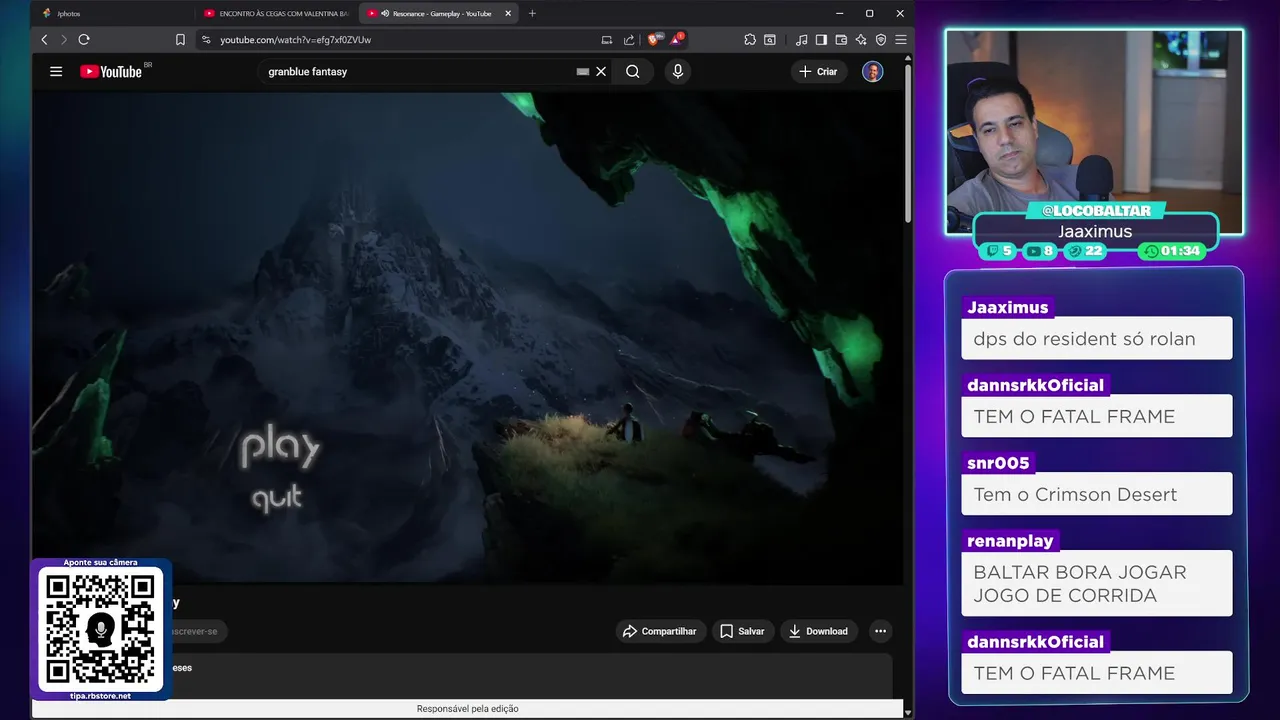The width and height of the screenshot is (1280, 720).
Task: Toggle the browser sidebar panel icon
Action: pos(821,40)
